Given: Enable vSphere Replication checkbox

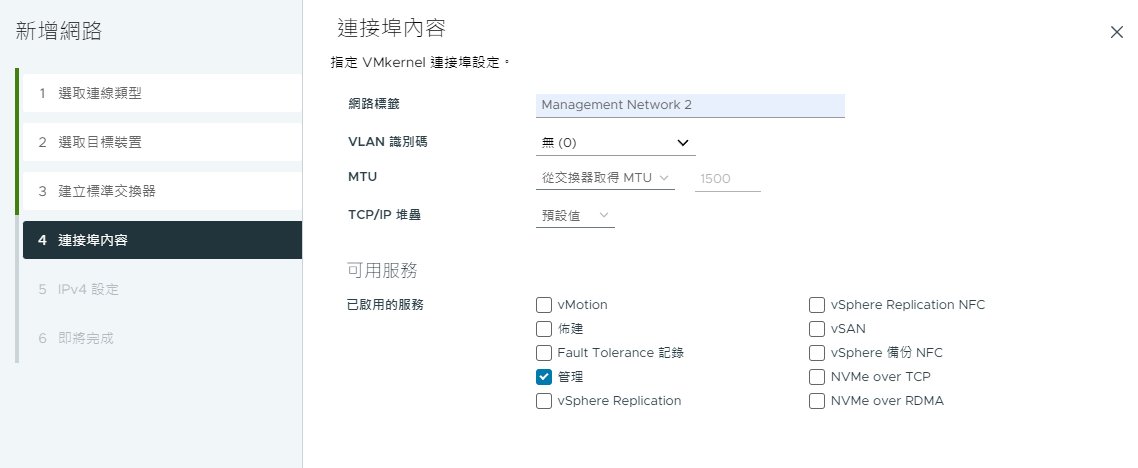Looking at the screenshot, I should pyautogui.click(x=544, y=401).
